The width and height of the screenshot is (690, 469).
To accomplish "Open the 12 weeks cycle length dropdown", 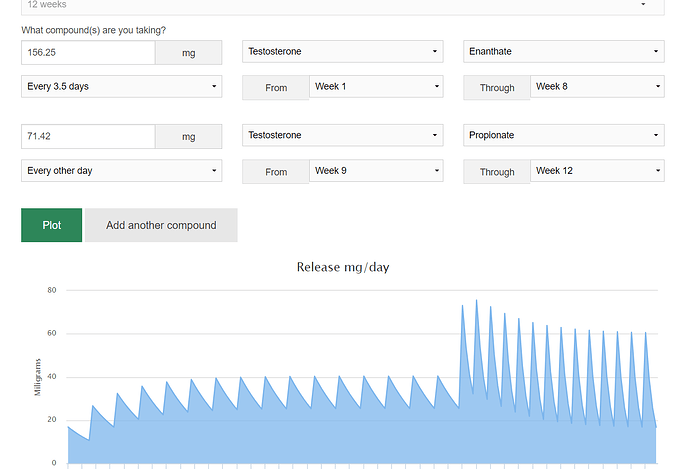I will point(342,7).
